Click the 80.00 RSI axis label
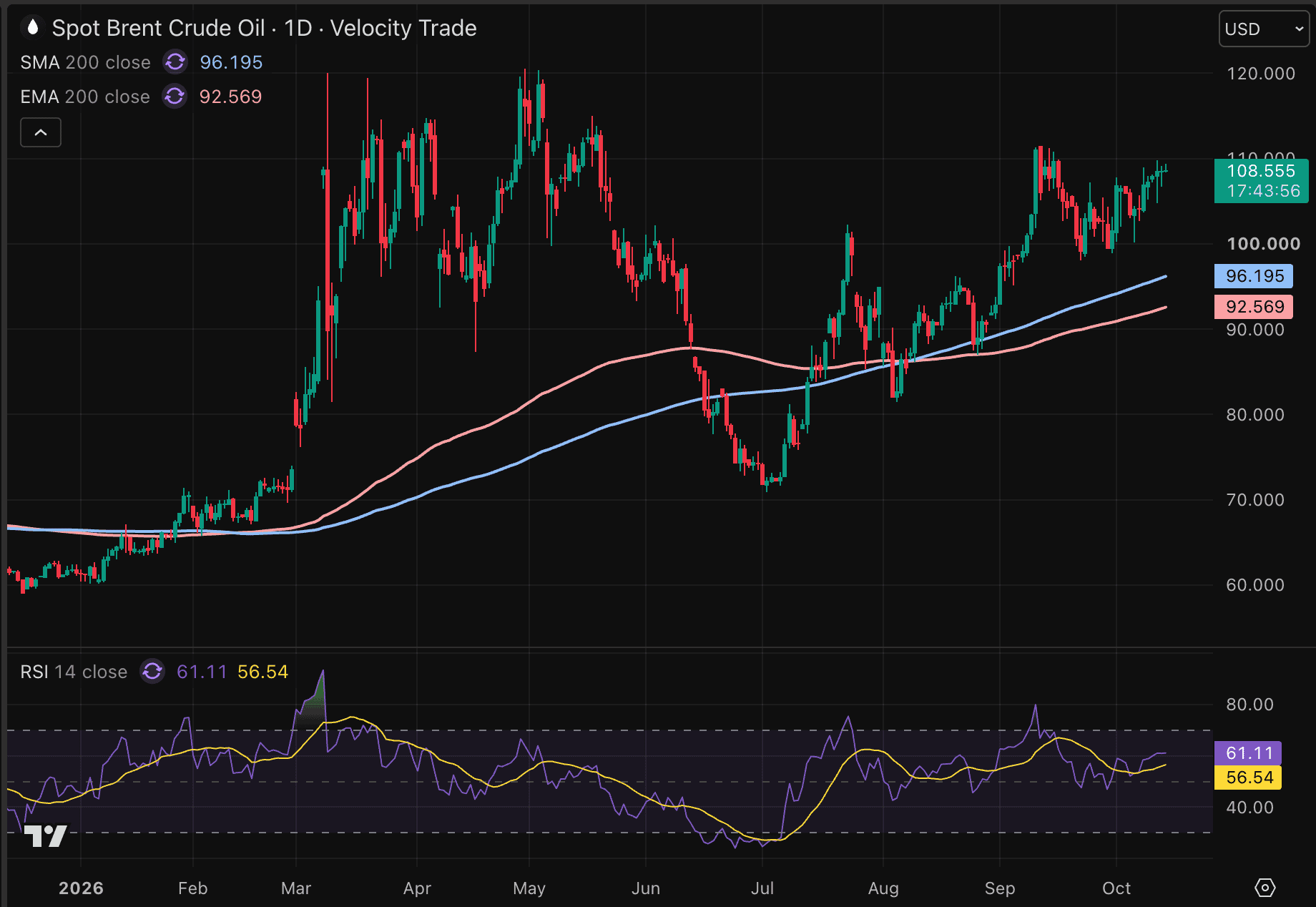Viewport: 1316px width, 907px height. (1250, 705)
